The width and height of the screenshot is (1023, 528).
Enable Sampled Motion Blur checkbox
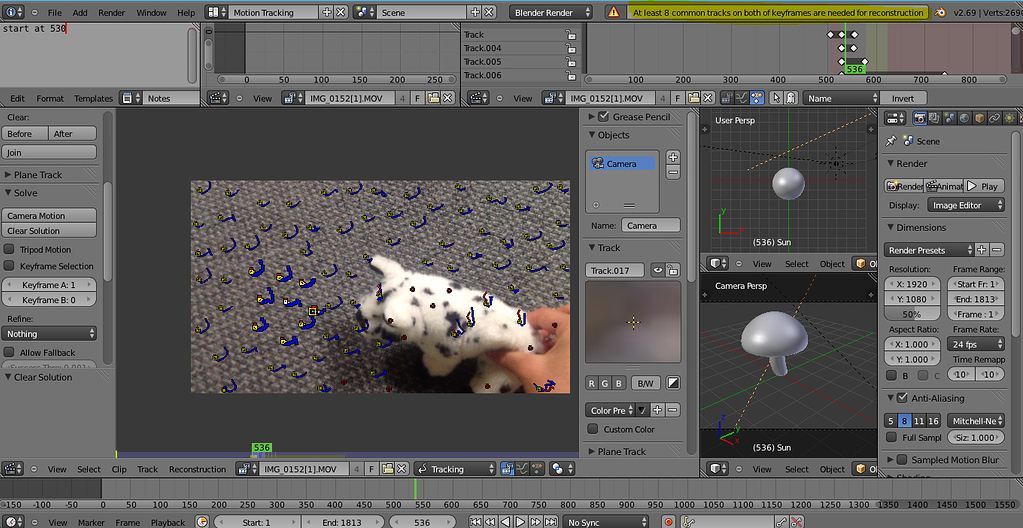pyautogui.click(x=902, y=459)
